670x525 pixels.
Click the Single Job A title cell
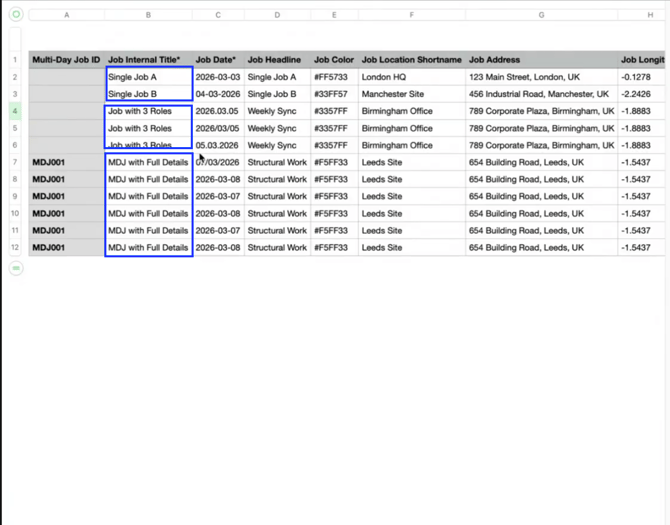[x=149, y=77]
